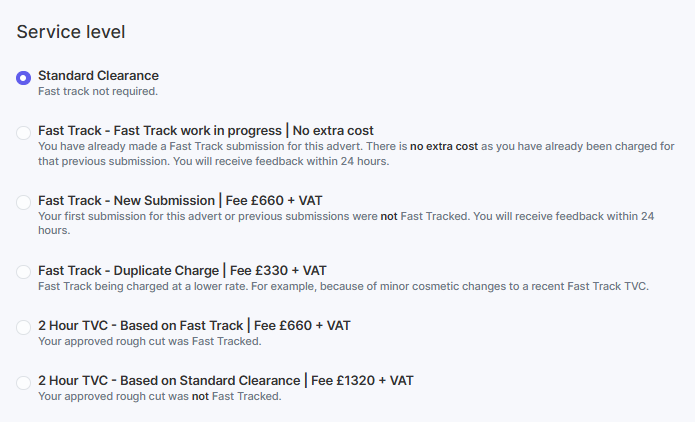This screenshot has height=422, width=695.
Task: Click the 'Service level' heading
Action: click(71, 31)
